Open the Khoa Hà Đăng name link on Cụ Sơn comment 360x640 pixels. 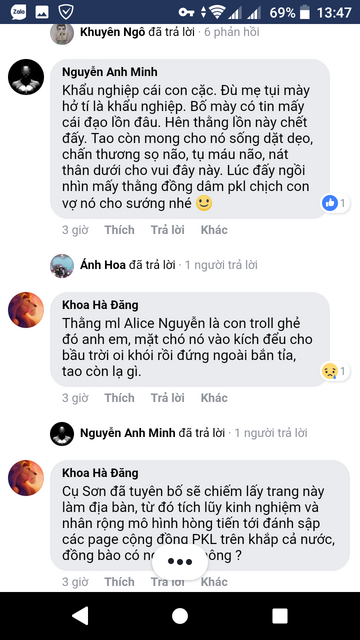(x=100, y=473)
